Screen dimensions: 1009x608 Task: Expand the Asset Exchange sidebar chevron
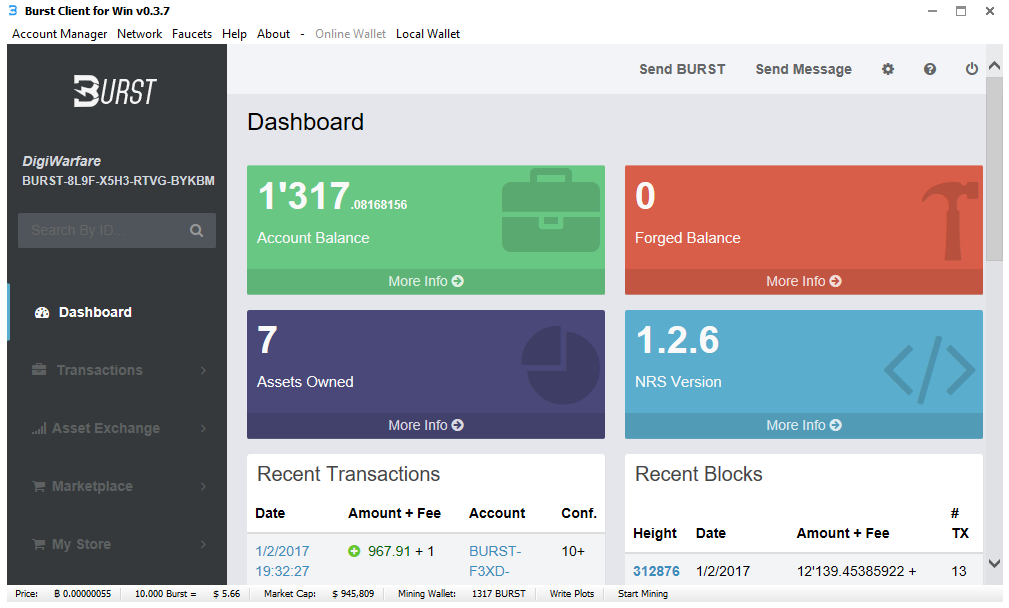point(203,428)
